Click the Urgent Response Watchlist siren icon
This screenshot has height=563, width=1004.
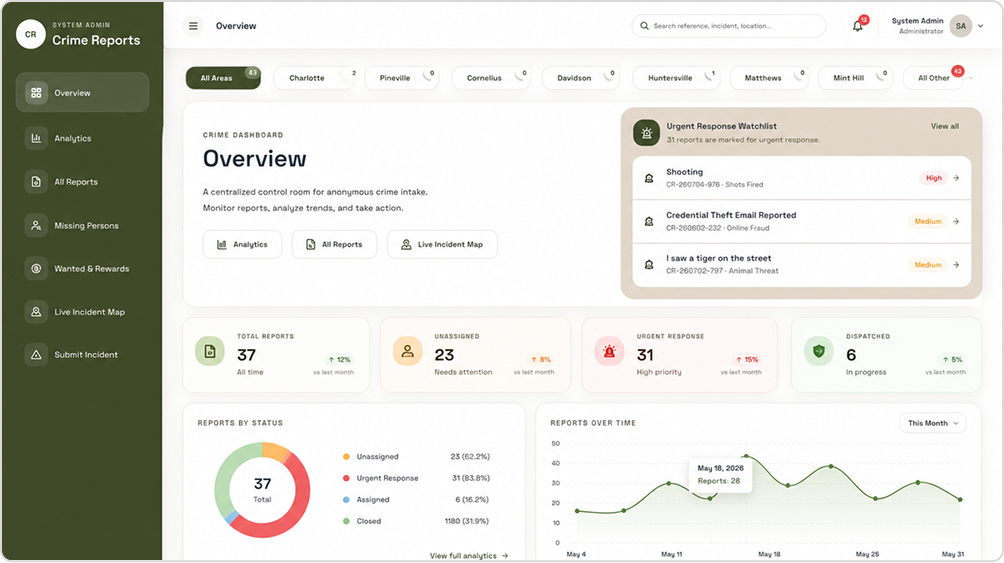(647, 133)
